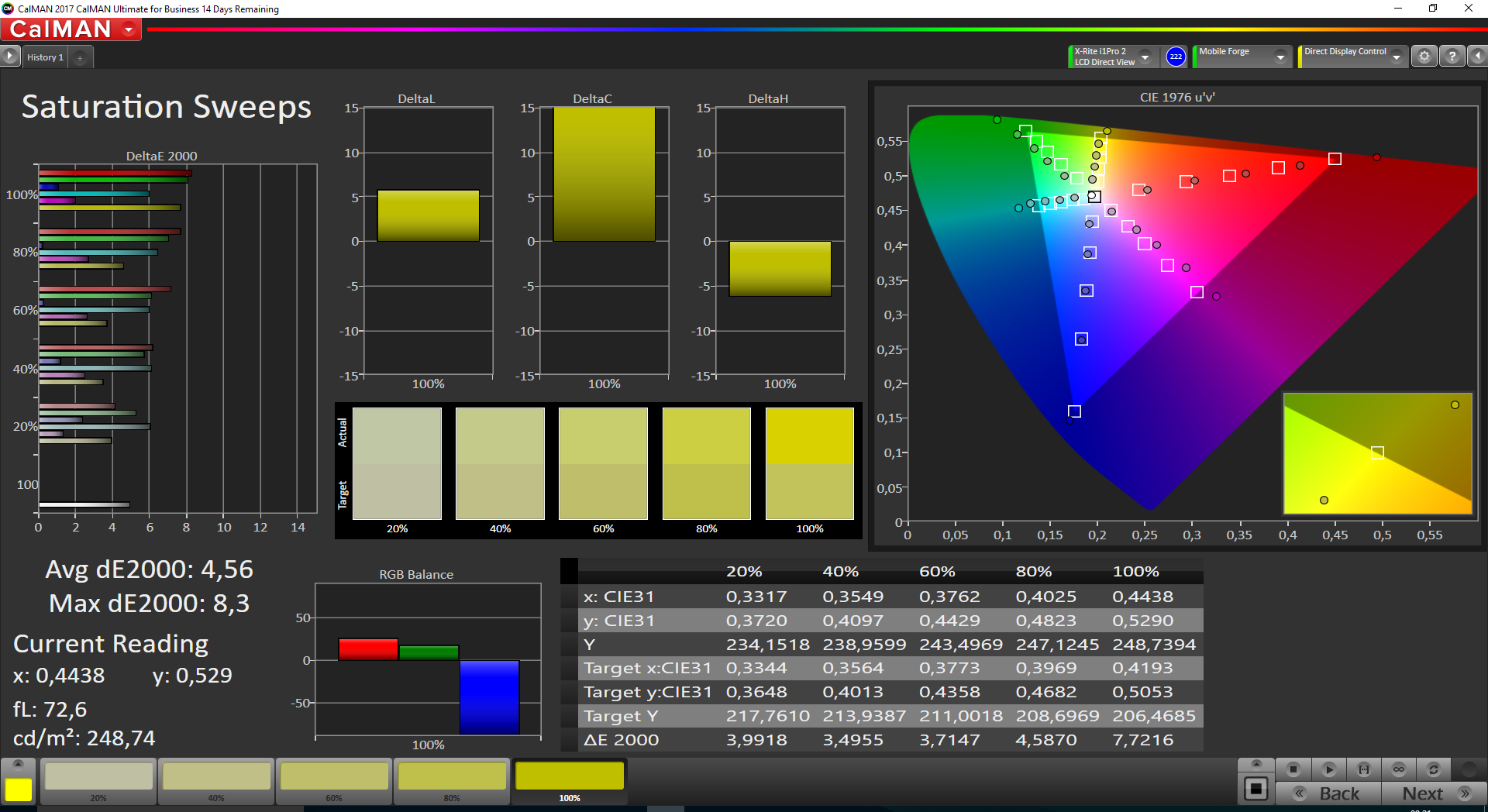1488x812 pixels.
Task: Select the History 1 tab
Action: (45, 57)
